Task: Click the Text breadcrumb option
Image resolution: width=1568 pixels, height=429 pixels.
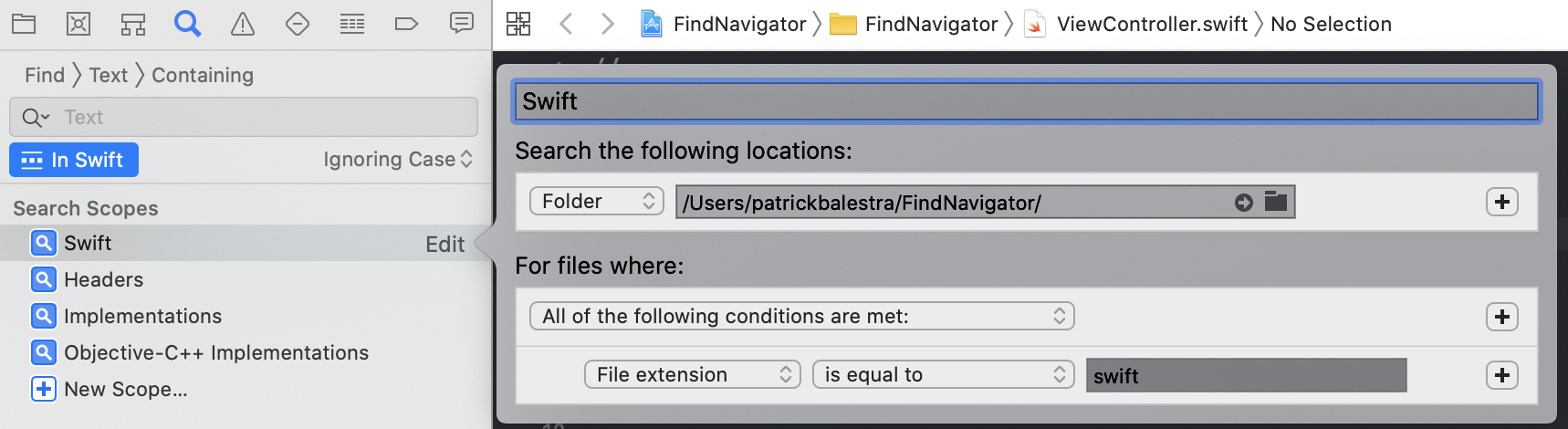Action: click(109, 75)
